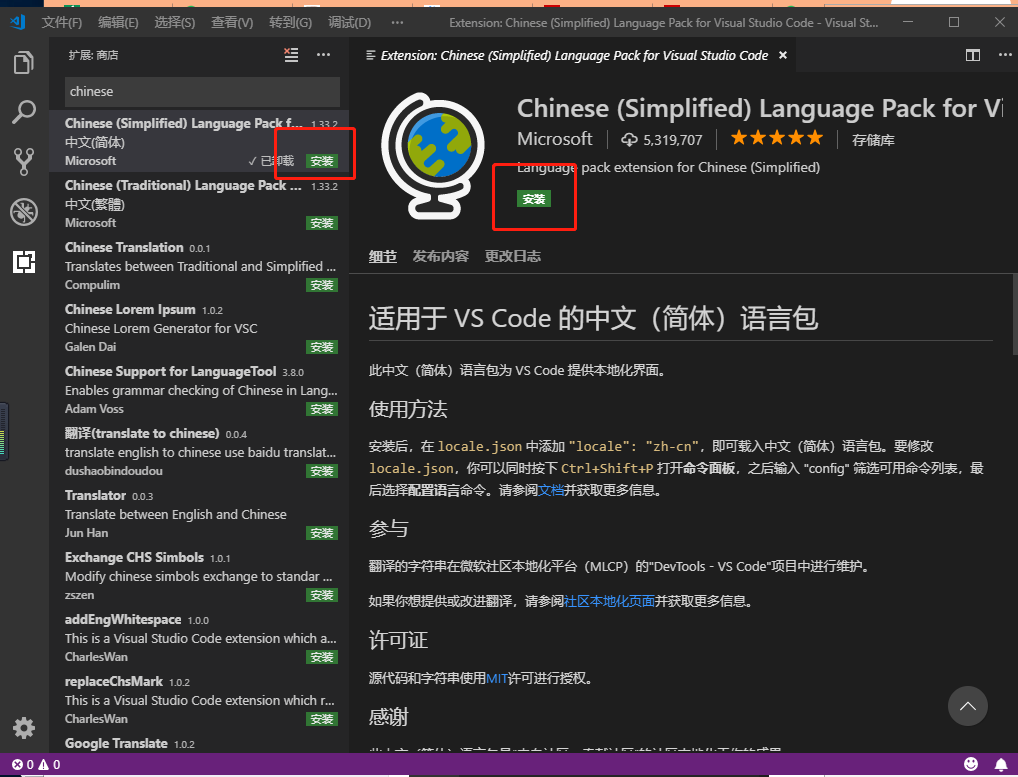1018x777 pixels.
Task: Switch to the 细节 tab
Action: pyautogui.click(x=382, y=256)
